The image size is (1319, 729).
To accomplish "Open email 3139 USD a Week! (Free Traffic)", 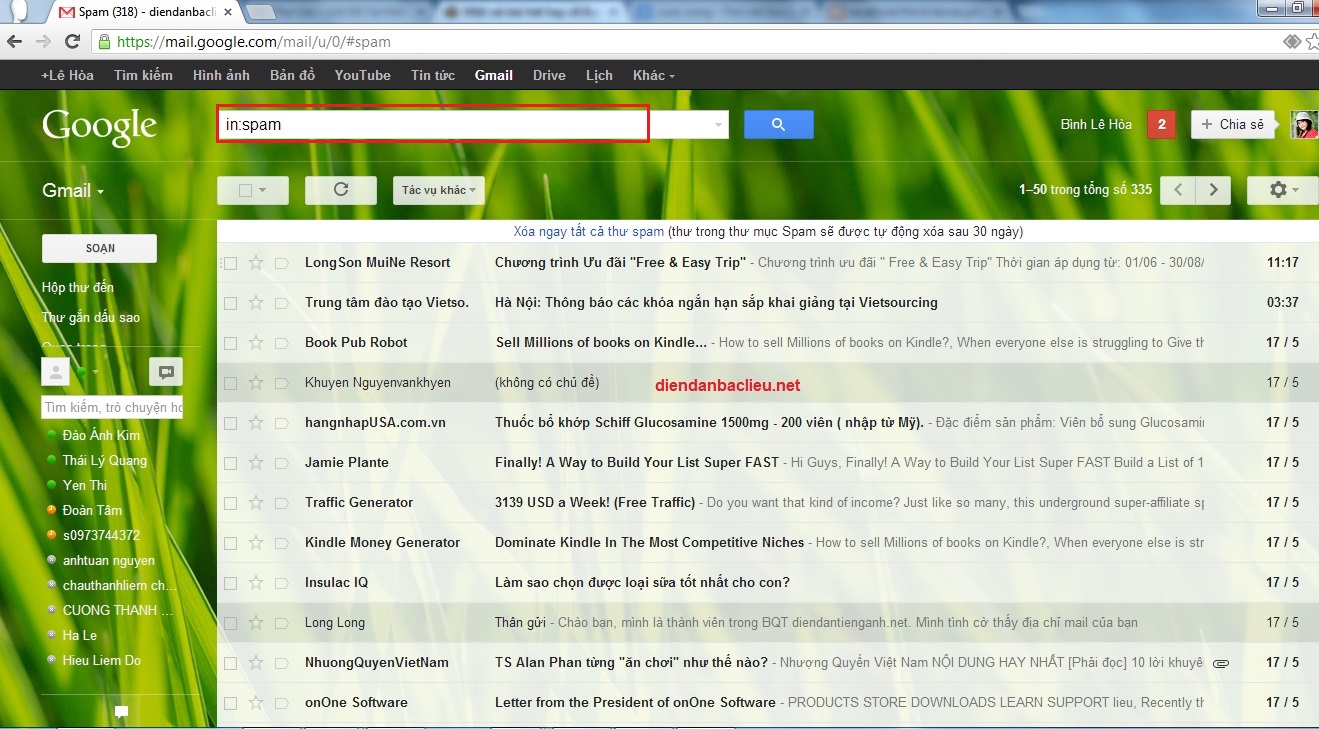I will pyautogui.click(x=596, y=503).
